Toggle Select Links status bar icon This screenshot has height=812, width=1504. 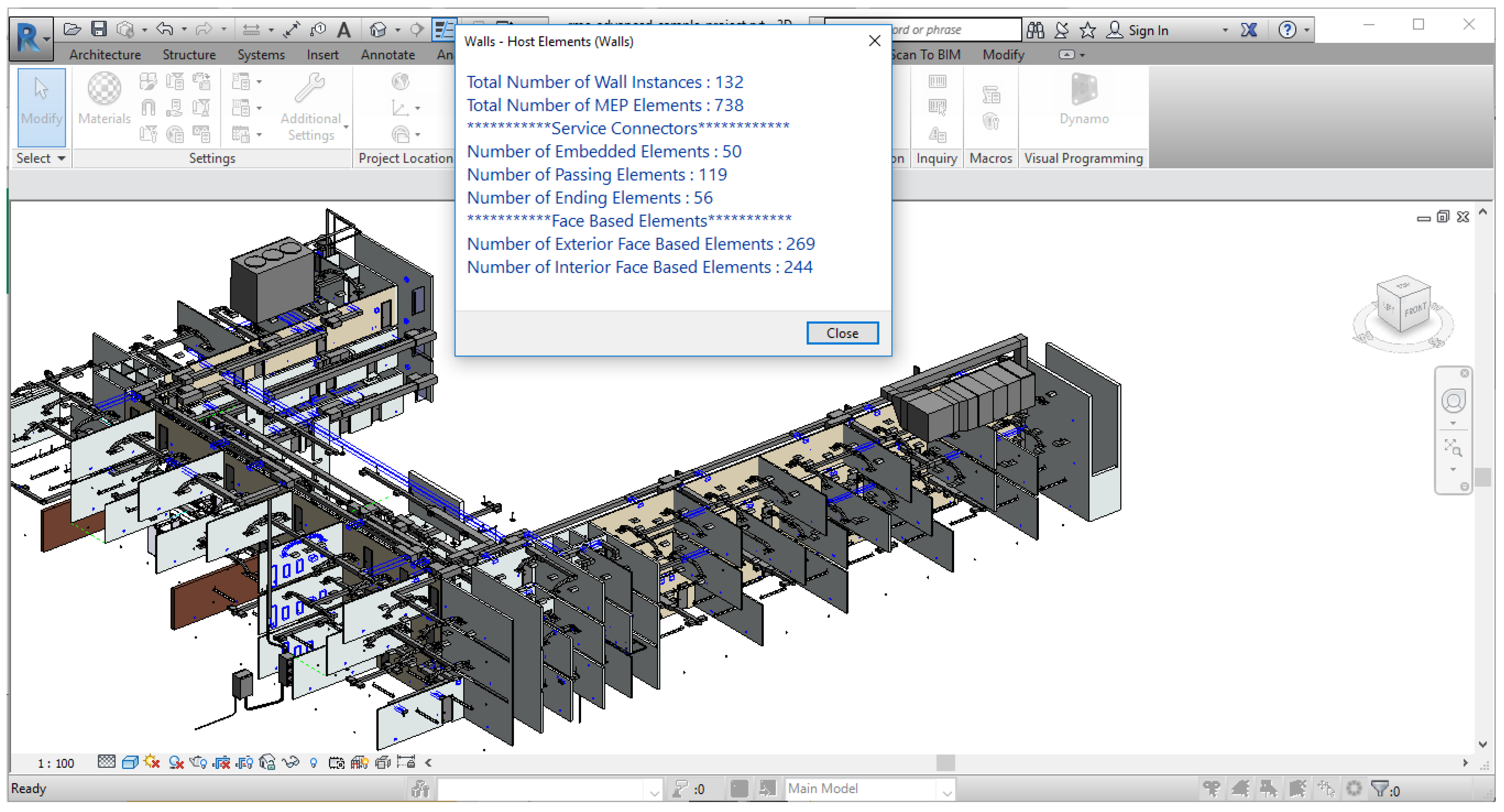(1212, 789)
